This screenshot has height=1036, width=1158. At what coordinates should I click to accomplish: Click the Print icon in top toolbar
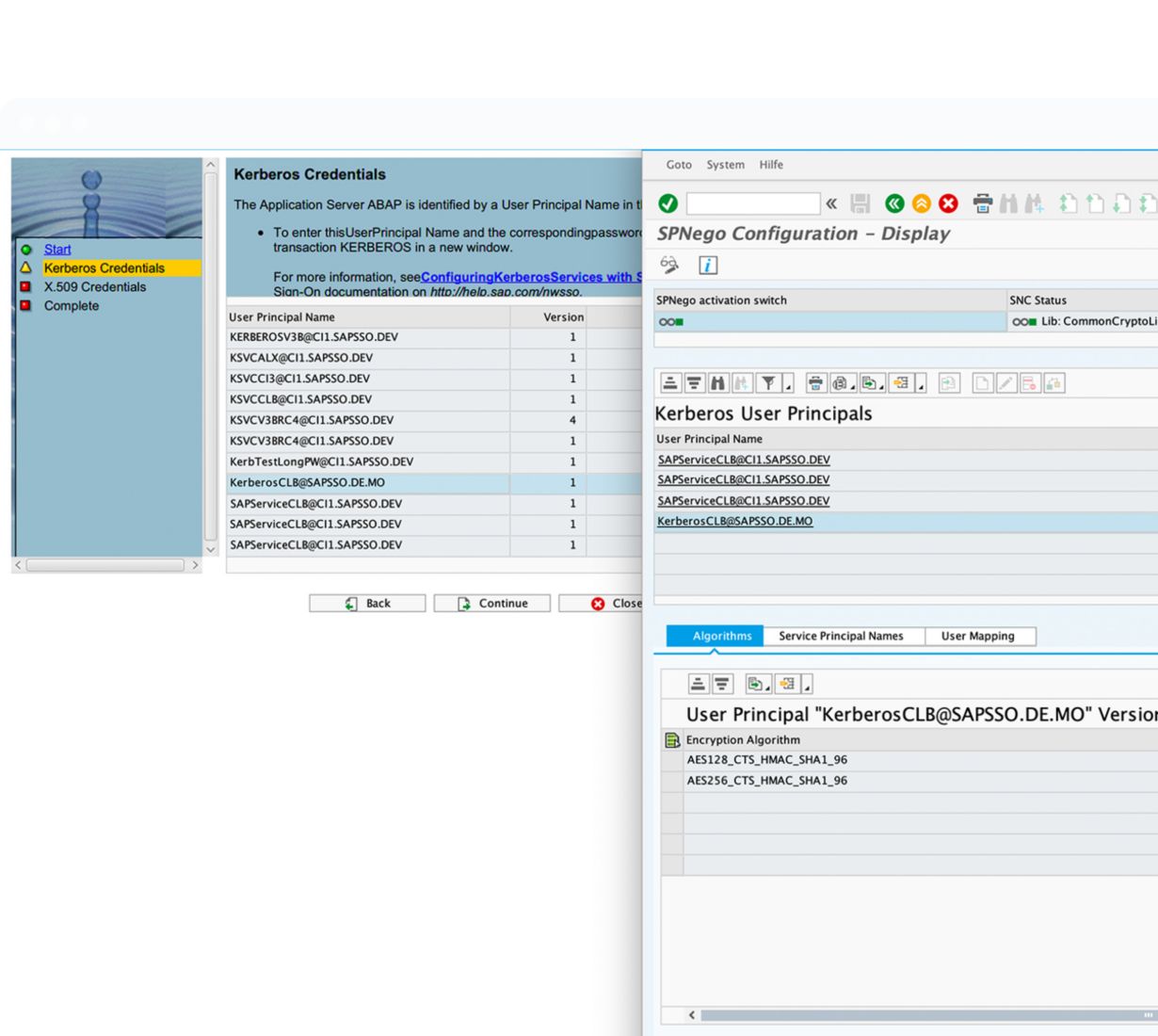tap(982, 203)
